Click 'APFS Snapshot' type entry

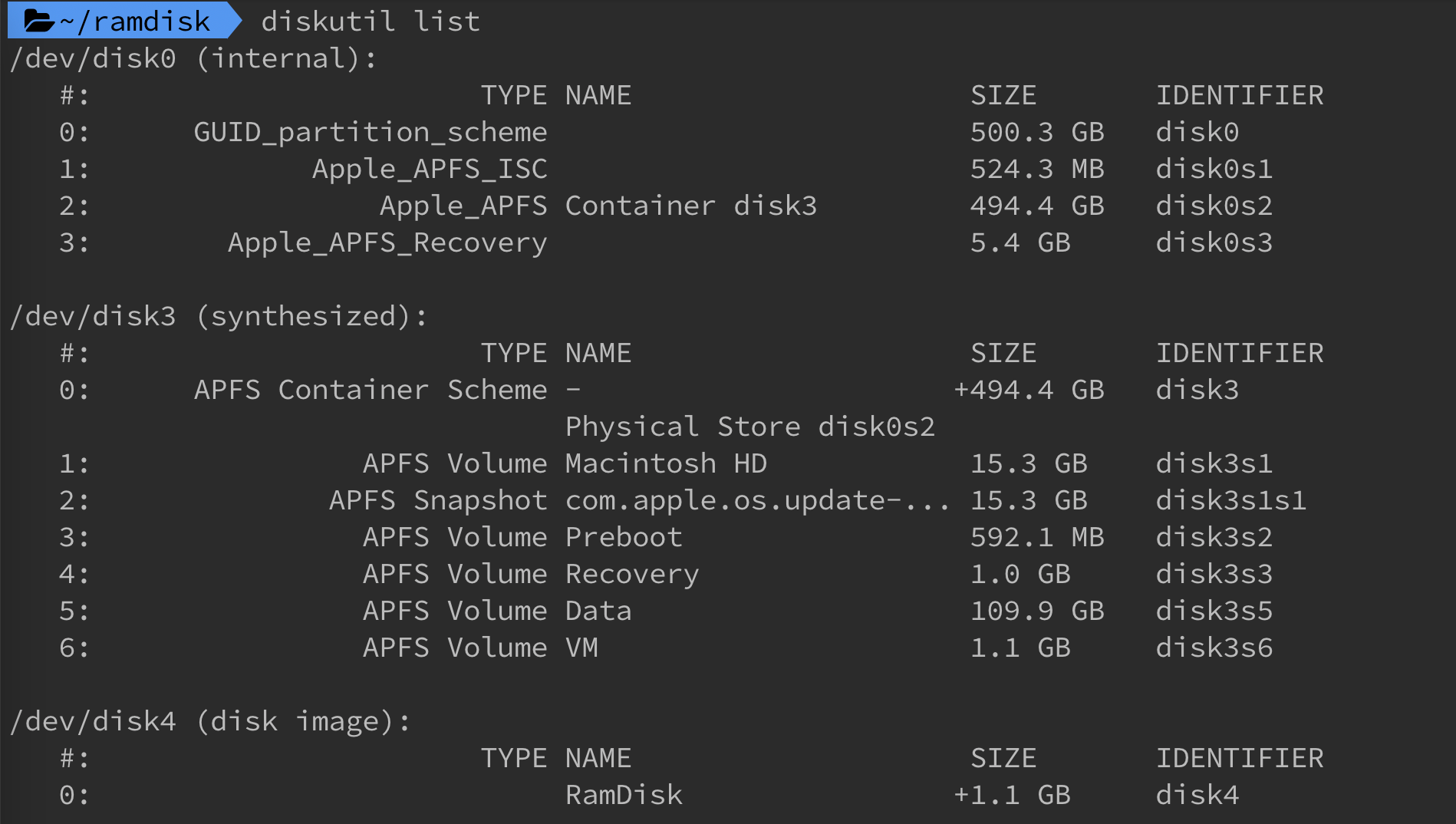(438, 500)
